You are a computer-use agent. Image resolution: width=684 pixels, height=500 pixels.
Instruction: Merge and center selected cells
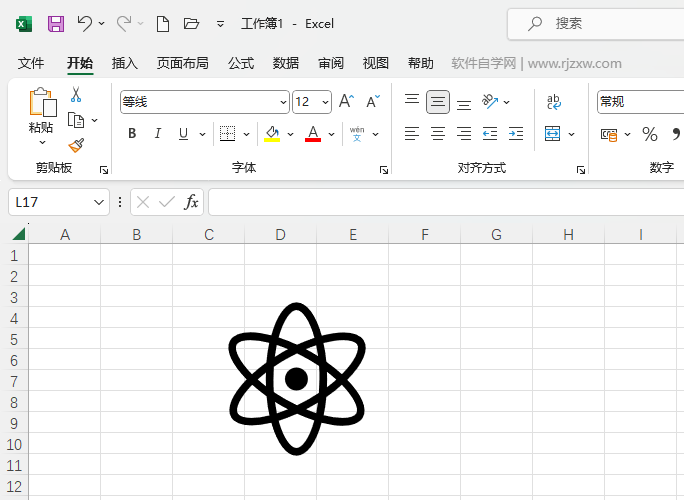pos(552,134)
